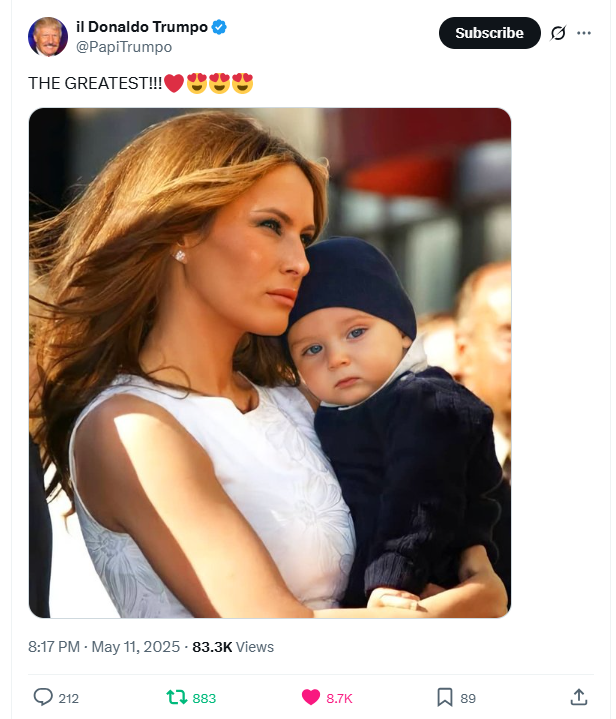Click the 883 reposts count
The width and height of the screenshot is (616, 719).
[x=204, y=698]
